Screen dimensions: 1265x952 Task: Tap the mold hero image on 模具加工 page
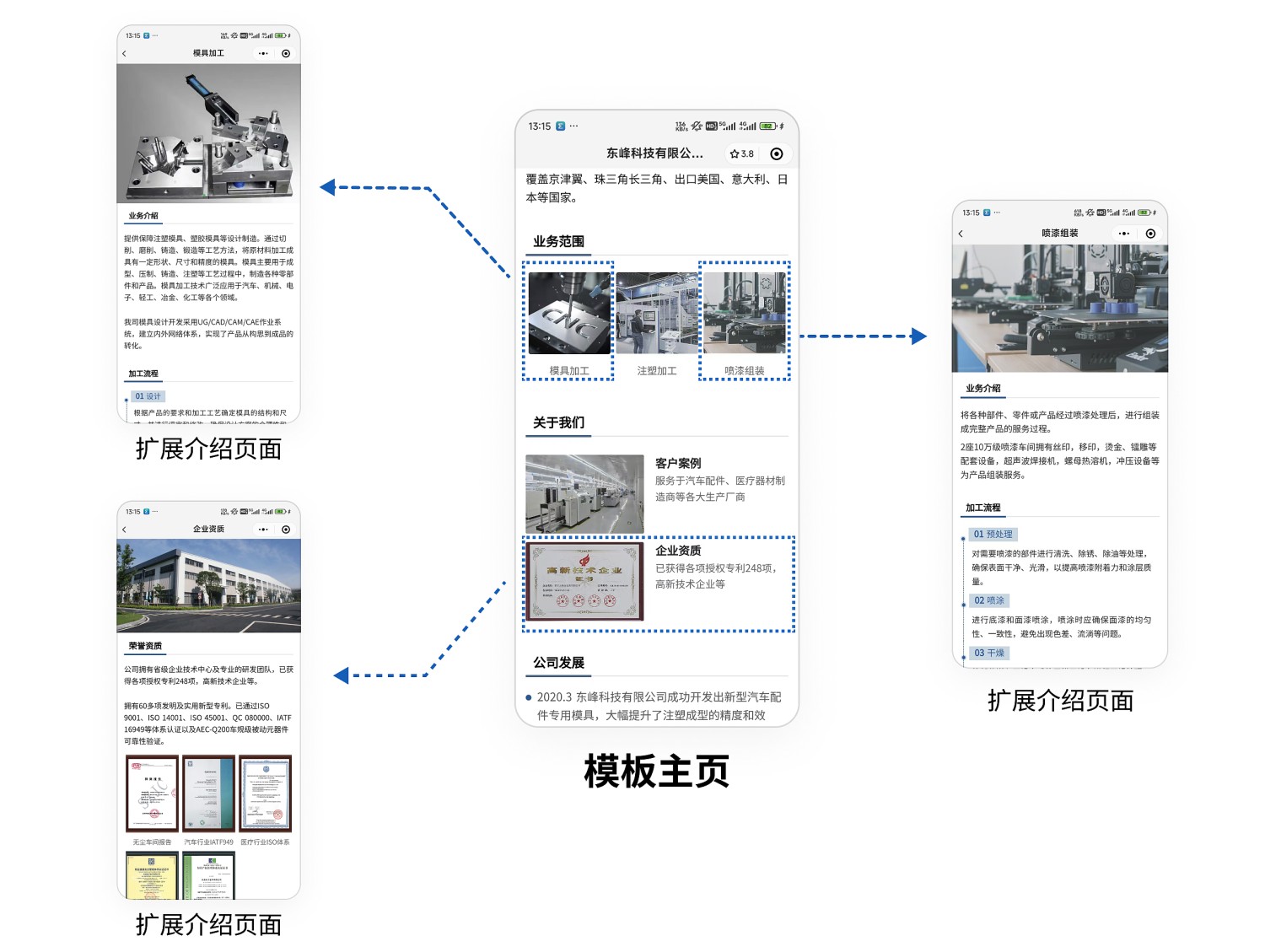pos(208,133)
